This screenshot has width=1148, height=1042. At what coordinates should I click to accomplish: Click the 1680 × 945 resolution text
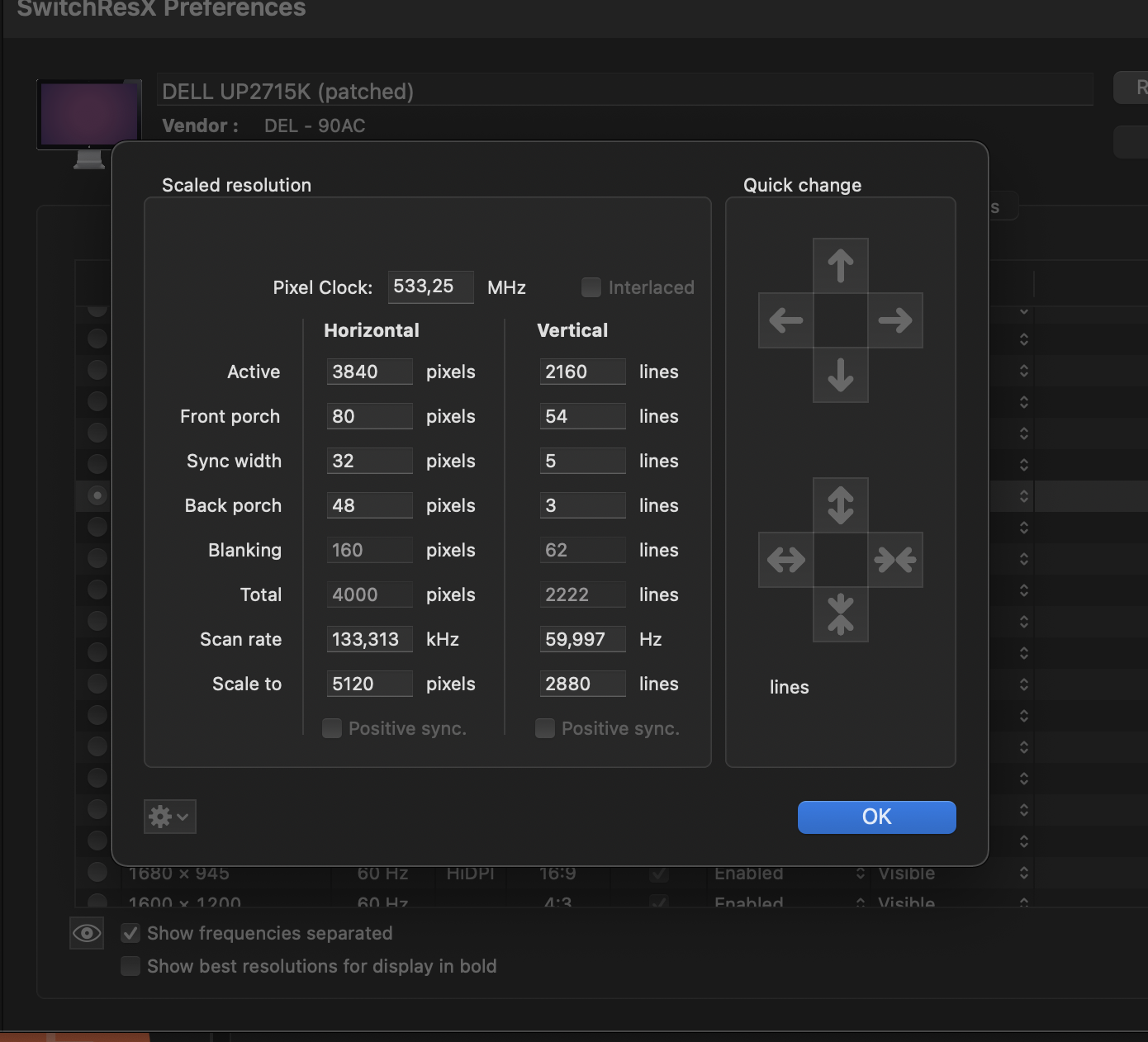pyautogui.click(x=179, y=873)
